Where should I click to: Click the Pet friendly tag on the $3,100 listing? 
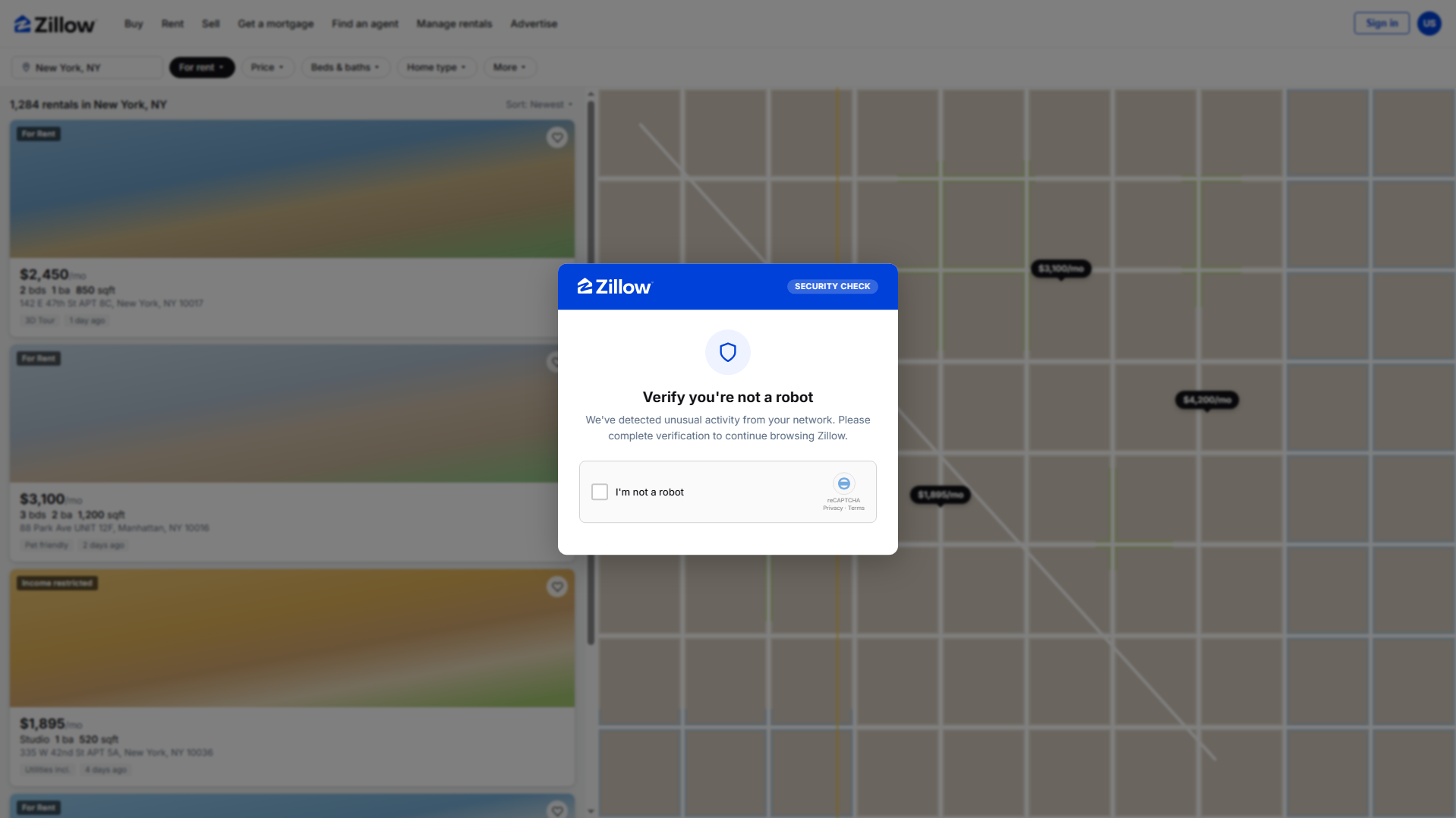point(46,546)
